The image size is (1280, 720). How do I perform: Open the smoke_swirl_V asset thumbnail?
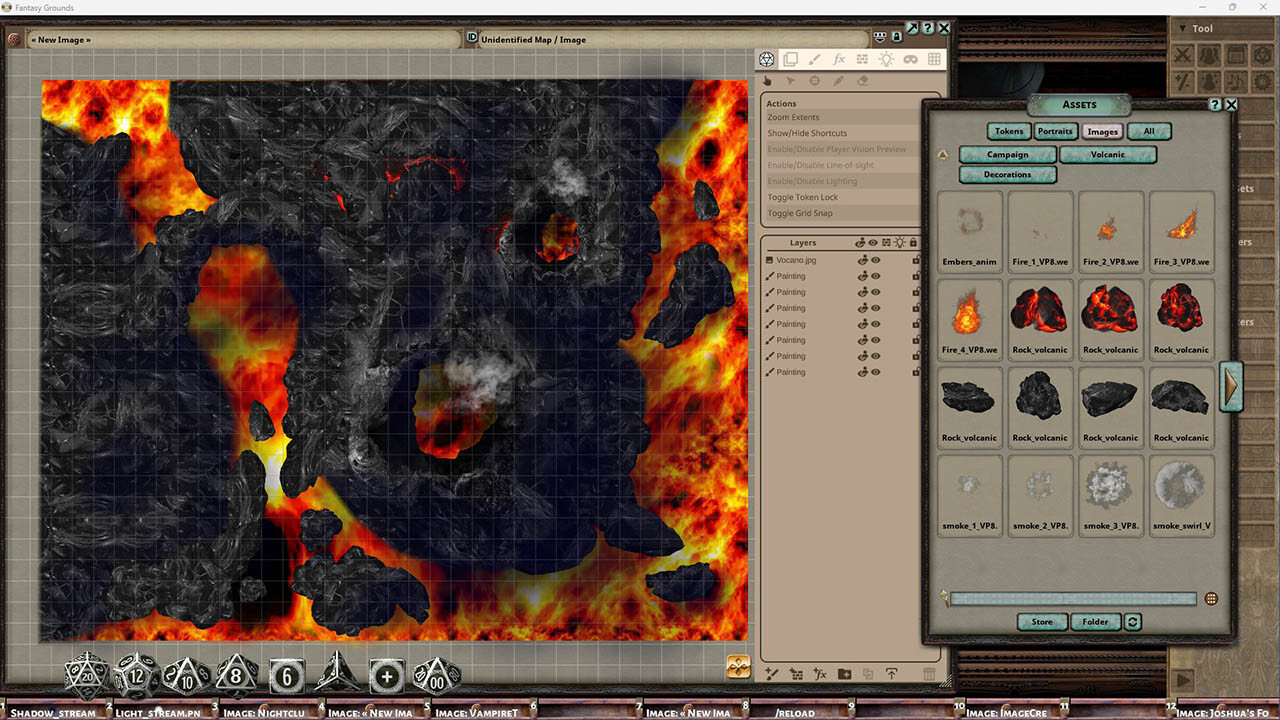pos(1181,490)
